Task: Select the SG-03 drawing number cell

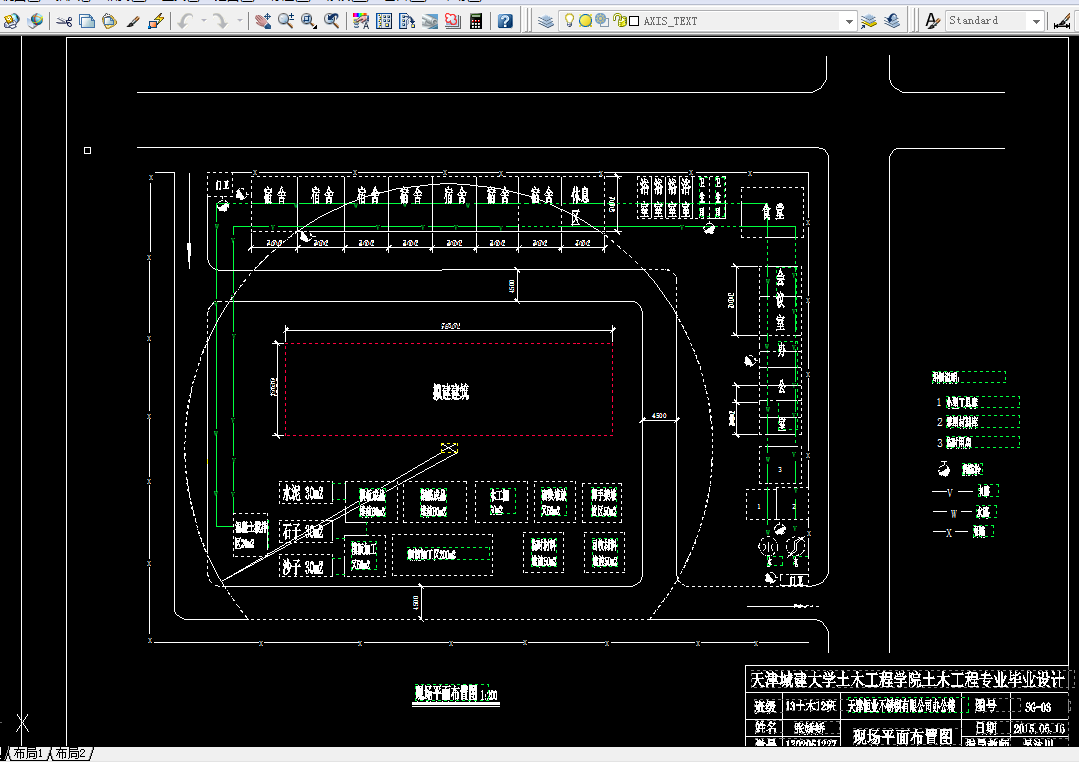Action: (1038, 707)
